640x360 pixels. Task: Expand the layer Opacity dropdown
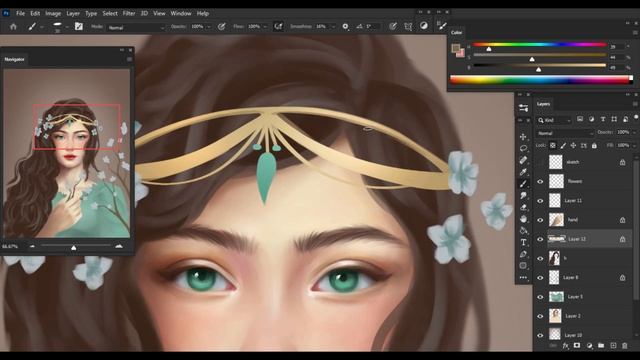click(x=634, y=132)
